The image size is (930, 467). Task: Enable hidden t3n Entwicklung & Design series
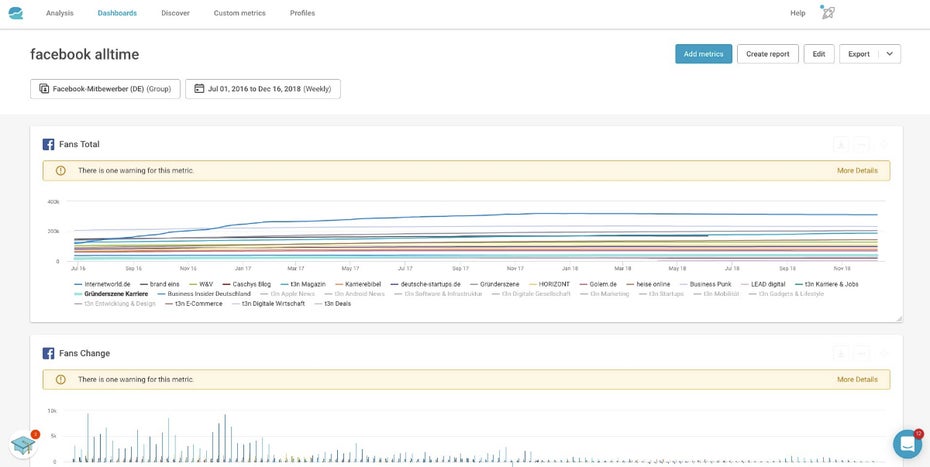click(x=115, y=303)
